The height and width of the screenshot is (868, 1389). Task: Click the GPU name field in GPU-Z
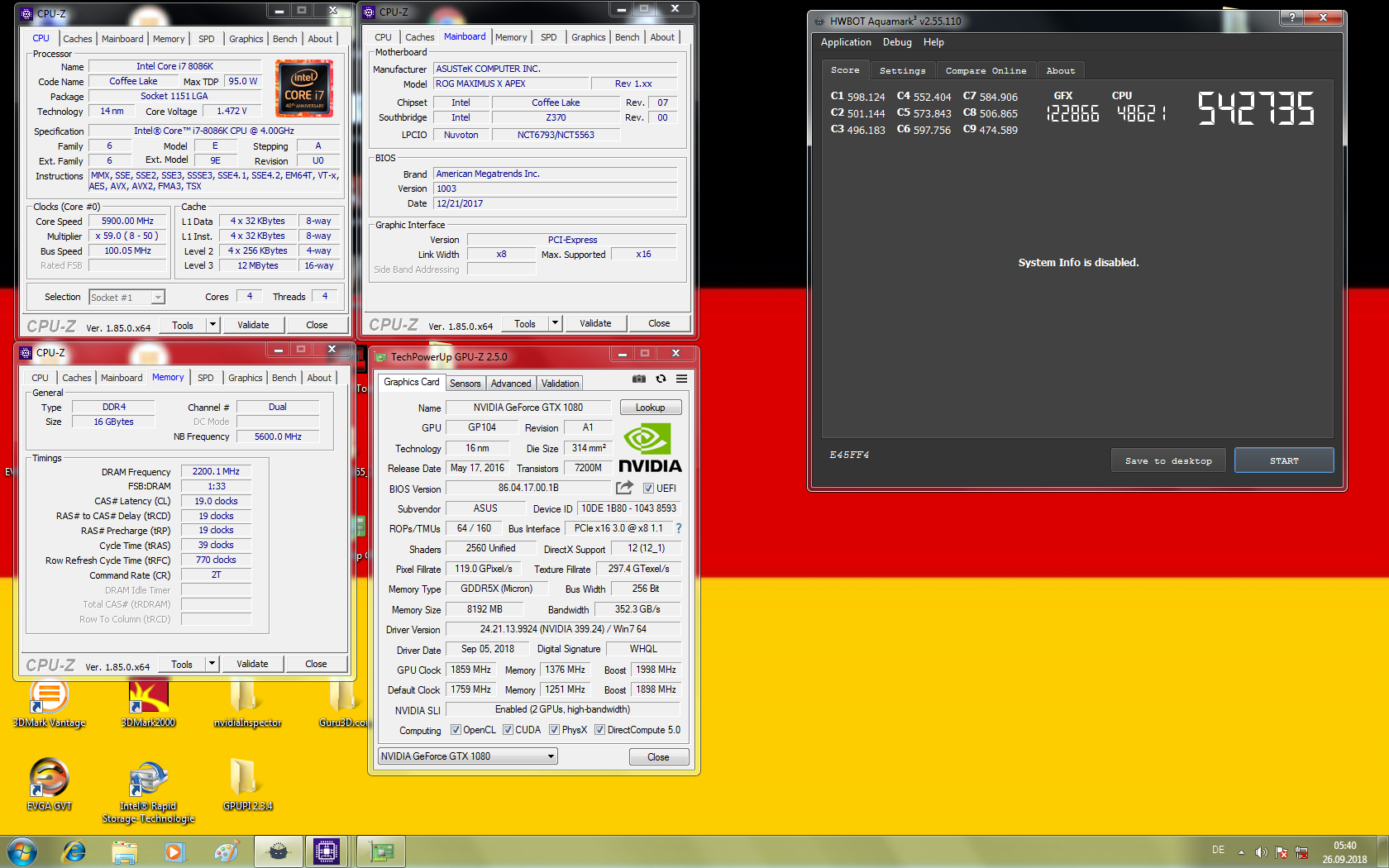tap(528, 408)
